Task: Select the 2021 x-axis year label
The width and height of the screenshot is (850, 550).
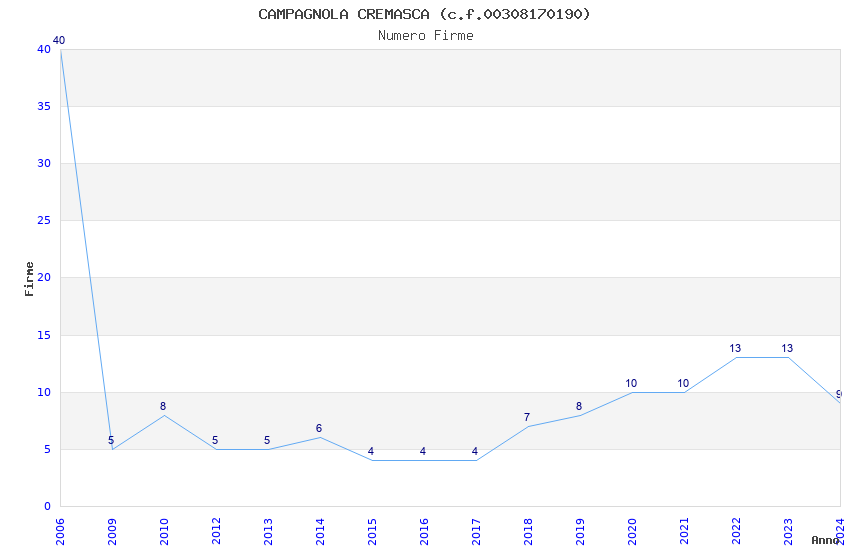Action: pos(685,532)
